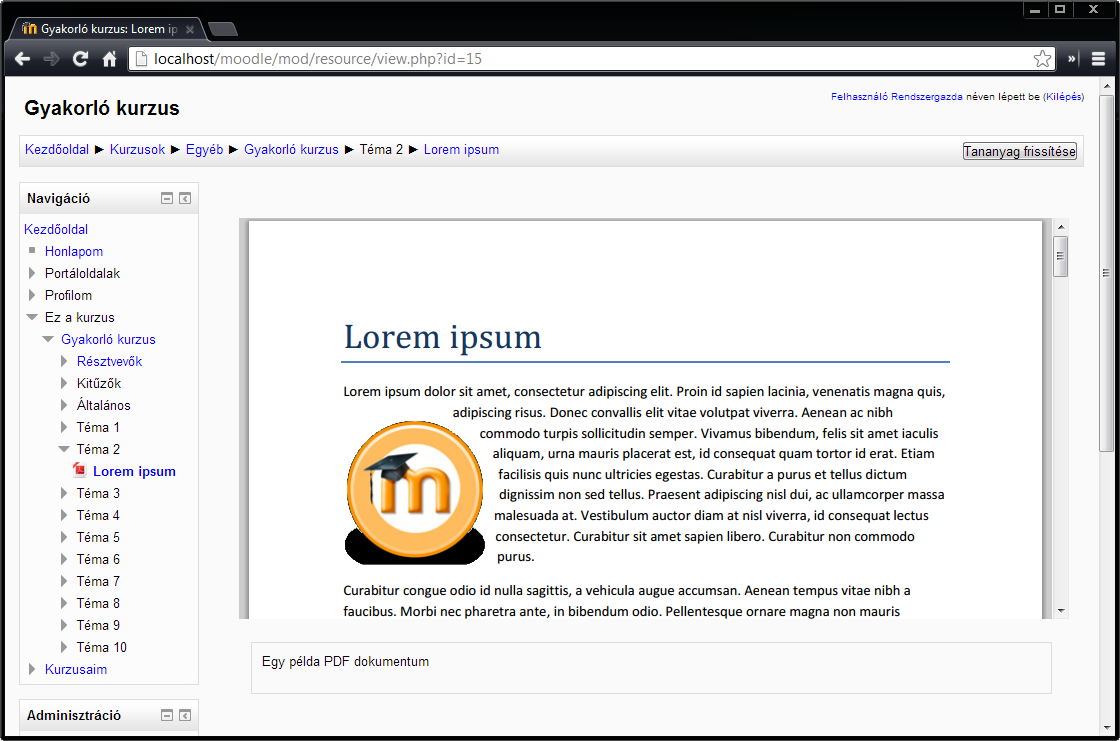
Task: Expand Téma 9 in navigation
Action: (64, 625)
